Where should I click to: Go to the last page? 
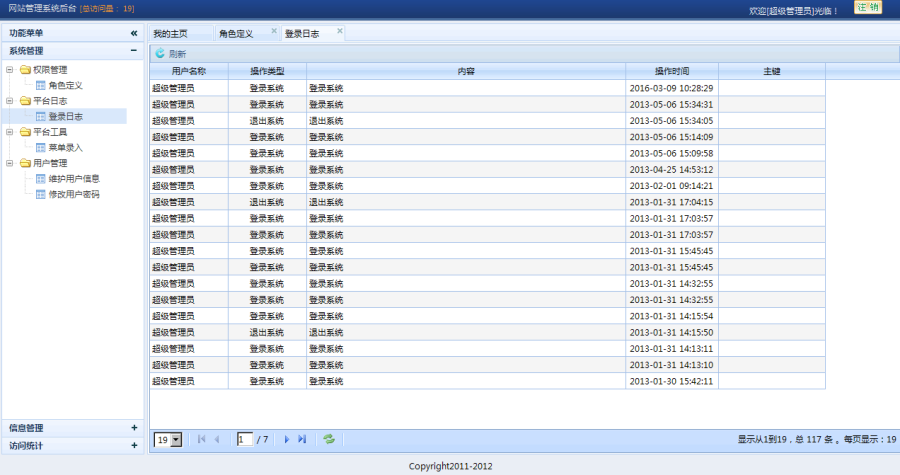(302, 439)
